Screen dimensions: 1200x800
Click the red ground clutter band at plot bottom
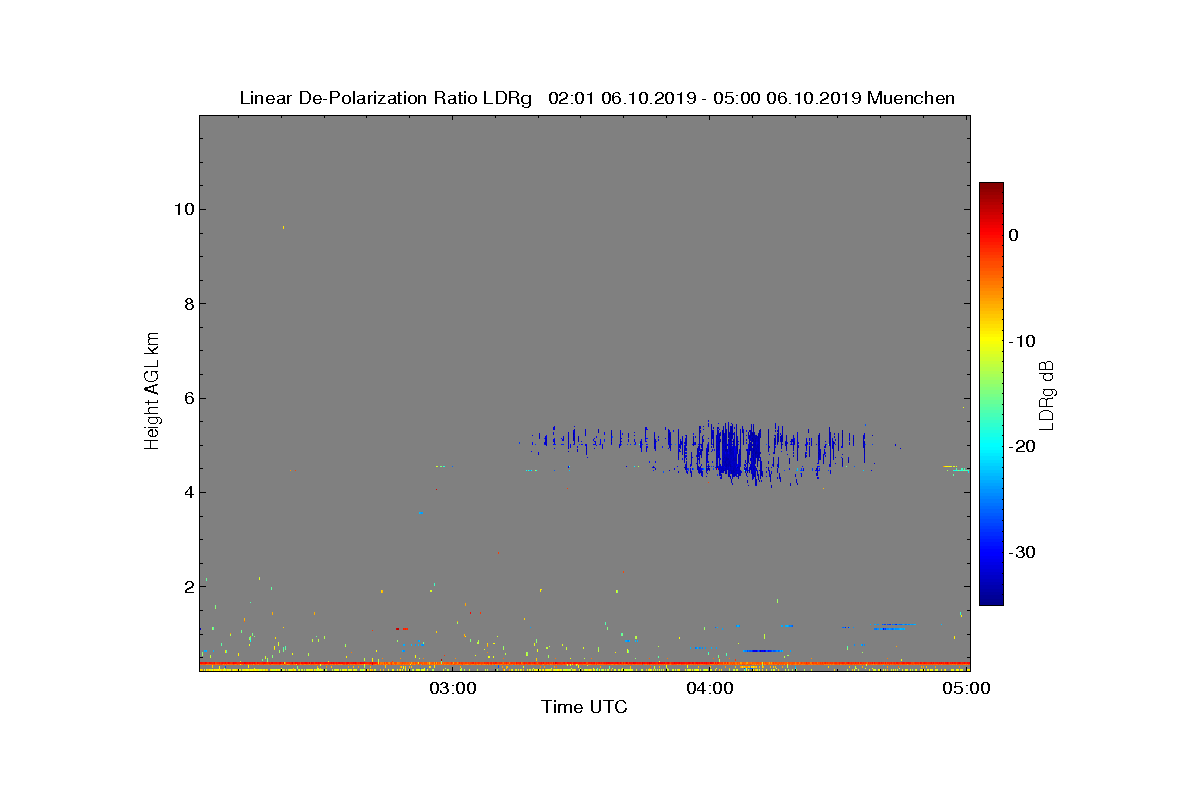[584, 663]
